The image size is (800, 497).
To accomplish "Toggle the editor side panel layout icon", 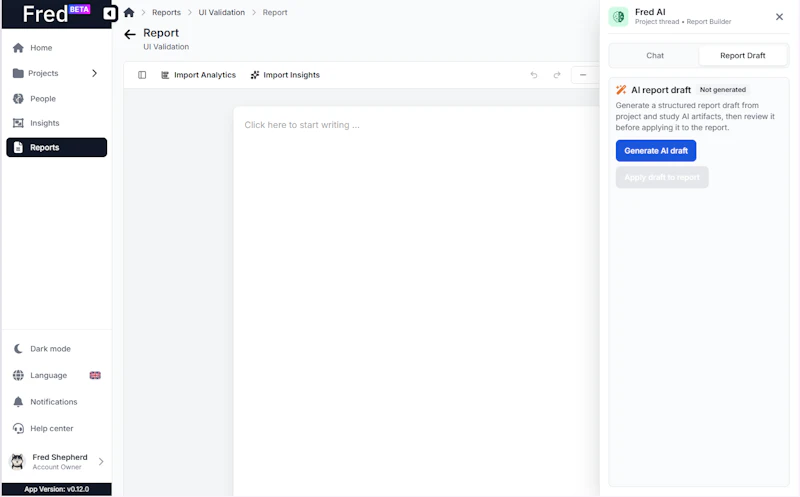I will click(142, 75).
